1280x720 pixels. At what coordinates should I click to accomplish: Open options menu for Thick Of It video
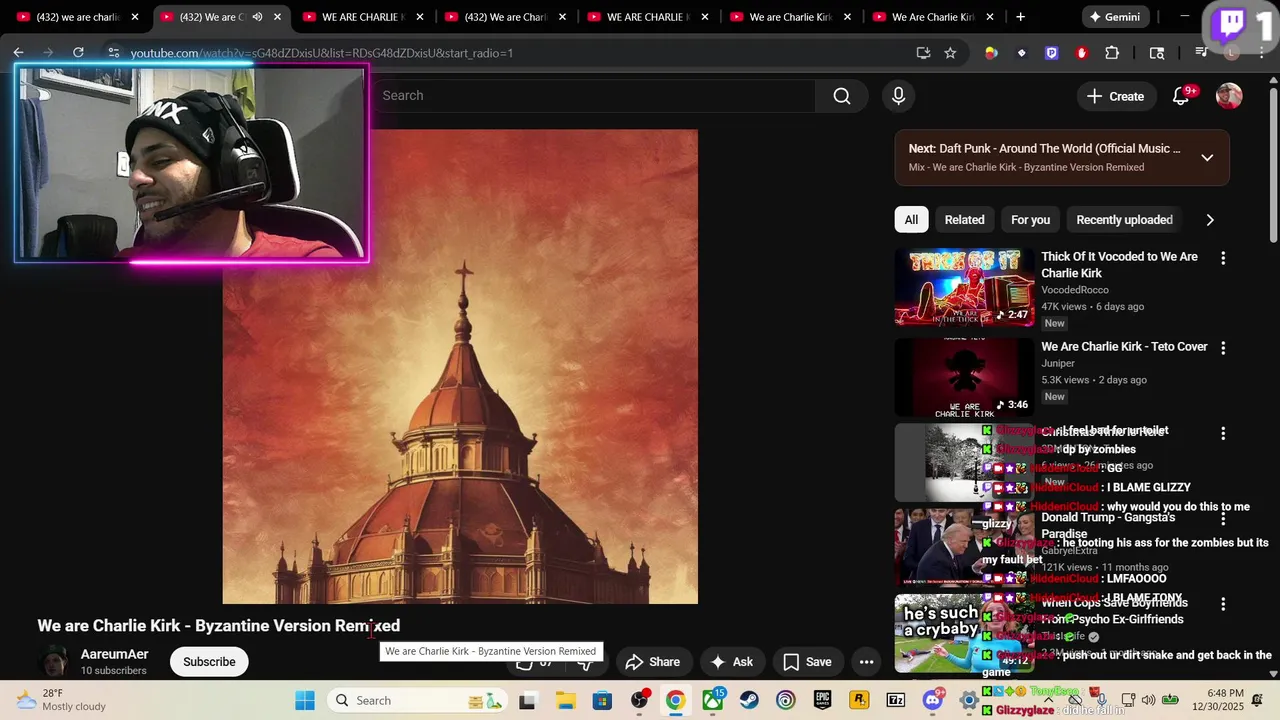coord(1222,258)
